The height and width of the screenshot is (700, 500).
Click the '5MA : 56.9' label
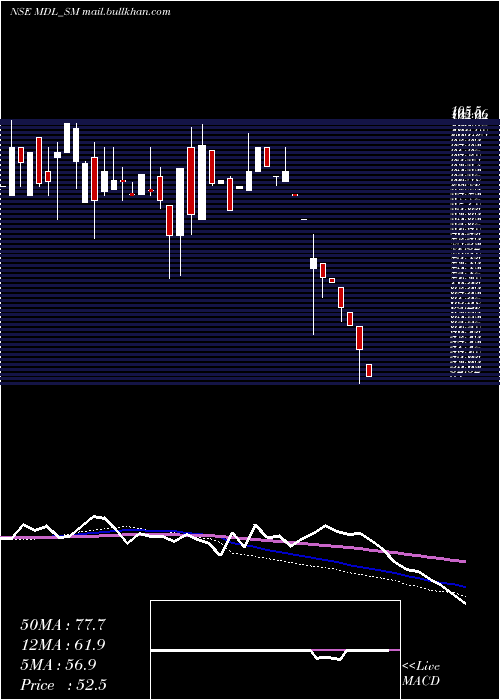point(58,665)
